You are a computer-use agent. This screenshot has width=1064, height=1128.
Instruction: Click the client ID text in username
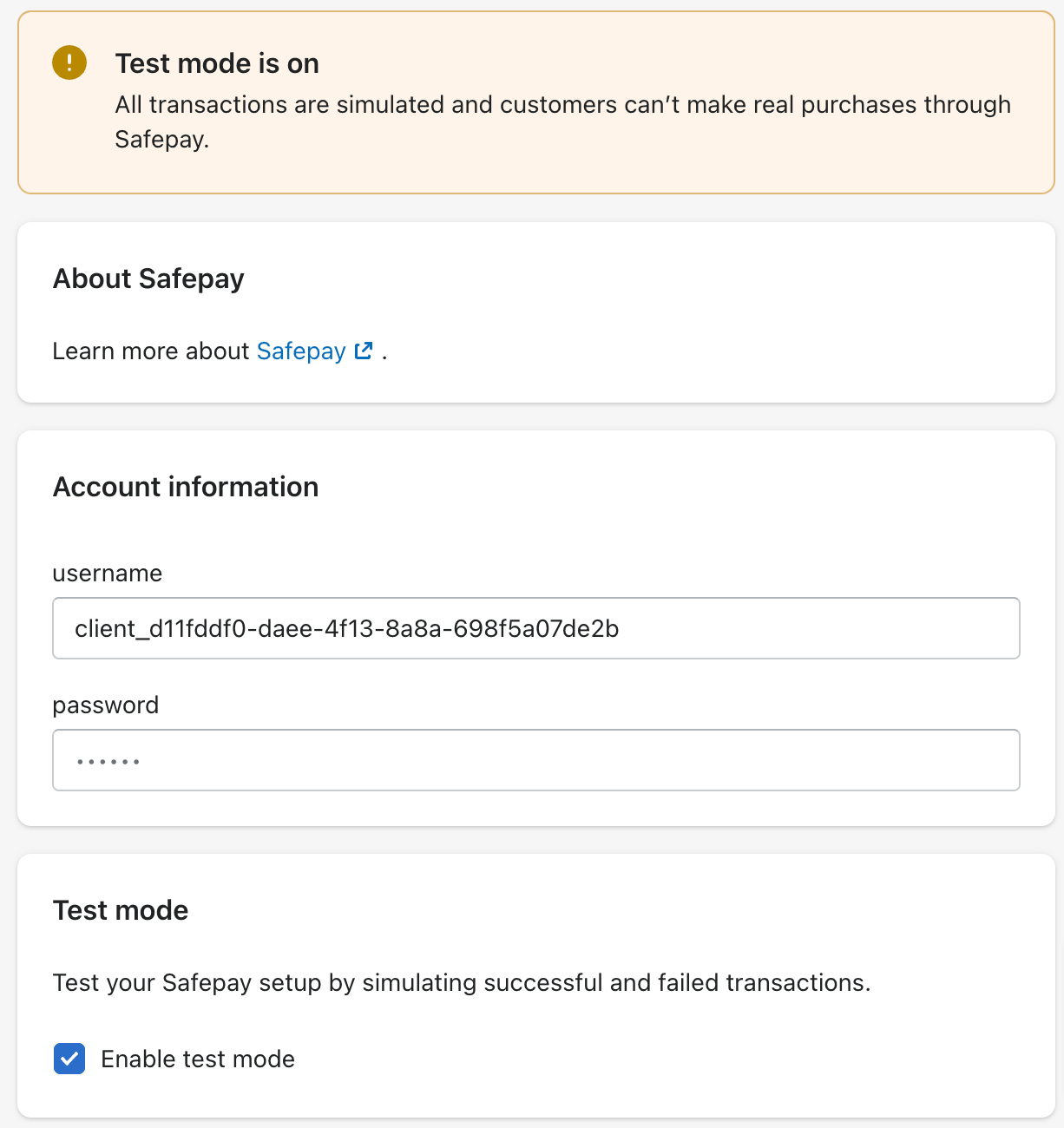point(347,628)
